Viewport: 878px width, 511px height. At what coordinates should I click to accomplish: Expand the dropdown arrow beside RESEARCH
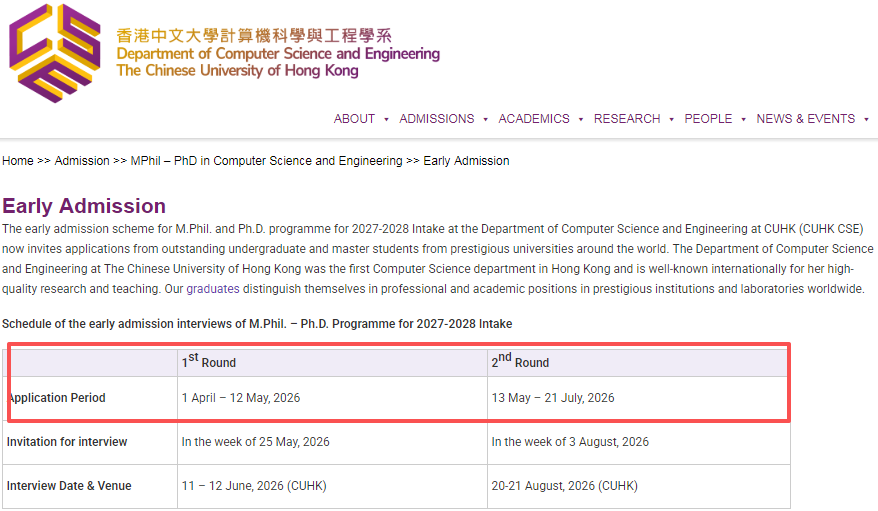click(671, 119)
